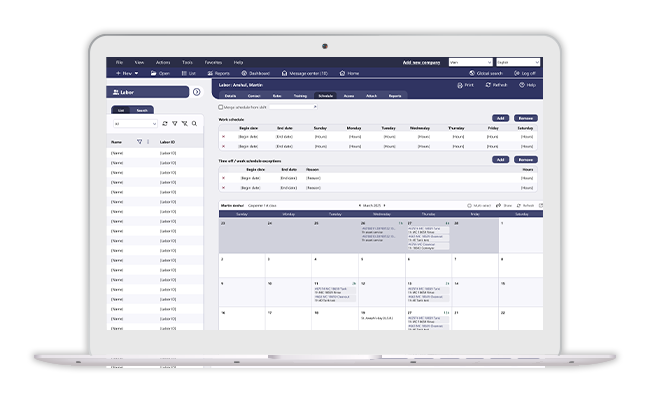The width and height of the screenshot is (650, 400).
Task: Switch to the Training tab
Action: click(300, 96)
